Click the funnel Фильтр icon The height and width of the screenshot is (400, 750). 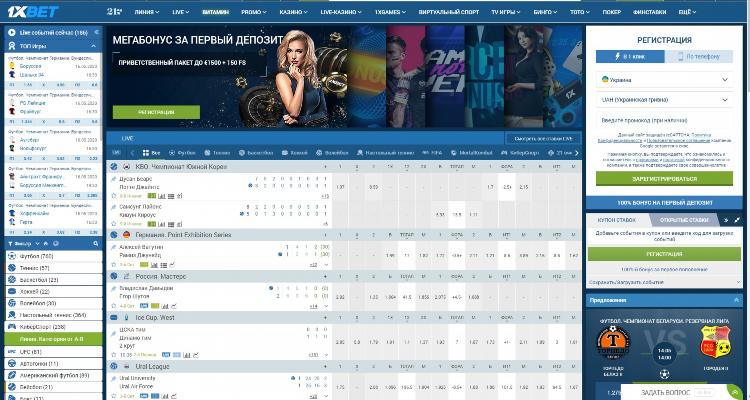11,244
